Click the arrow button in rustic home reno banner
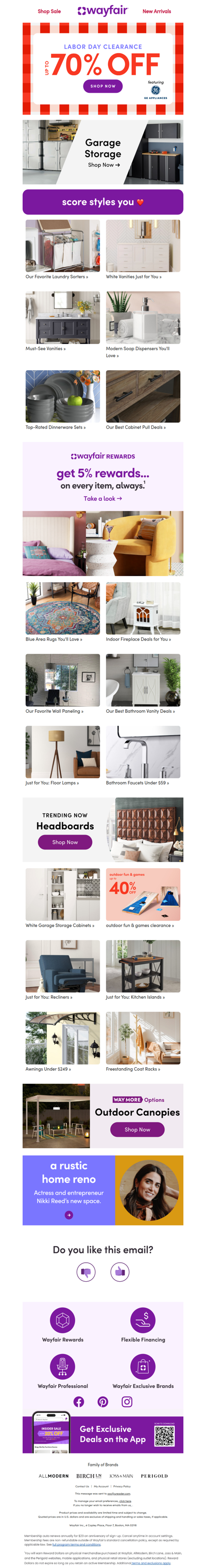This screenshot has width=206, height=1568. click(x=68, y=1215)
